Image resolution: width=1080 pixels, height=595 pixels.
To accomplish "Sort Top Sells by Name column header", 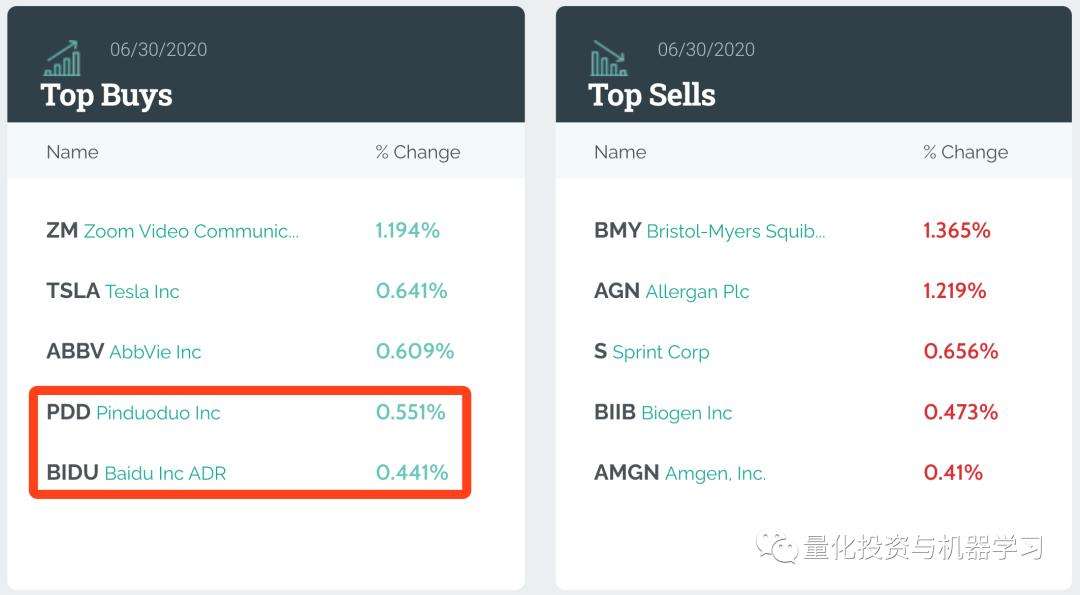I will pyautogui.click(x=620, y=152).
